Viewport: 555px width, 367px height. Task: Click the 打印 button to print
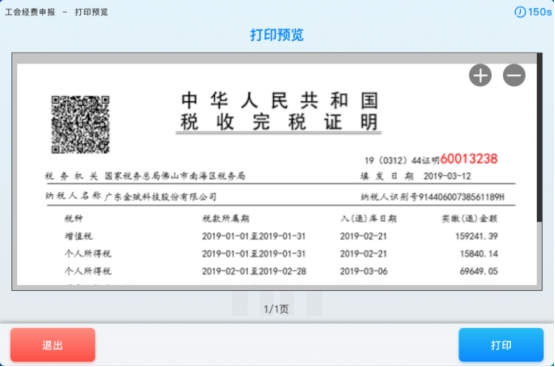click(501, 345)
